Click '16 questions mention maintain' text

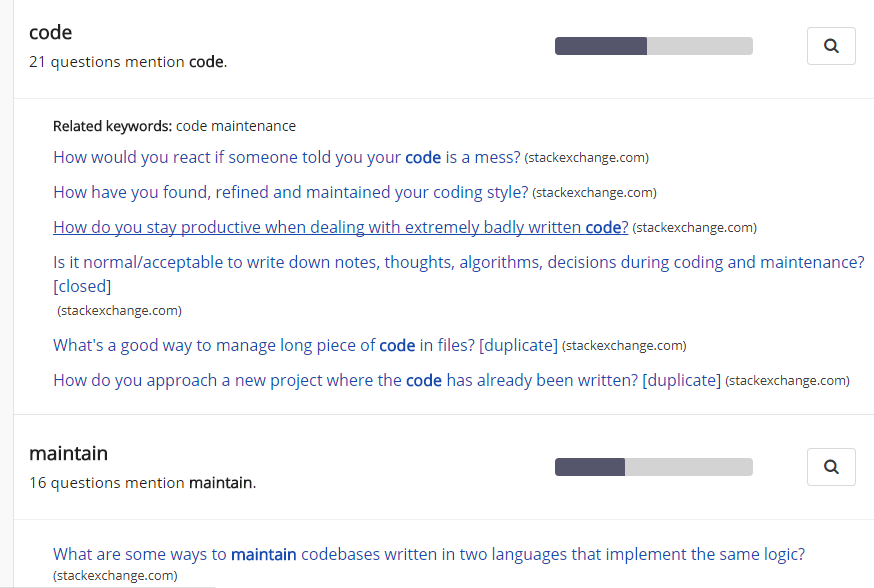coord(143,482)
